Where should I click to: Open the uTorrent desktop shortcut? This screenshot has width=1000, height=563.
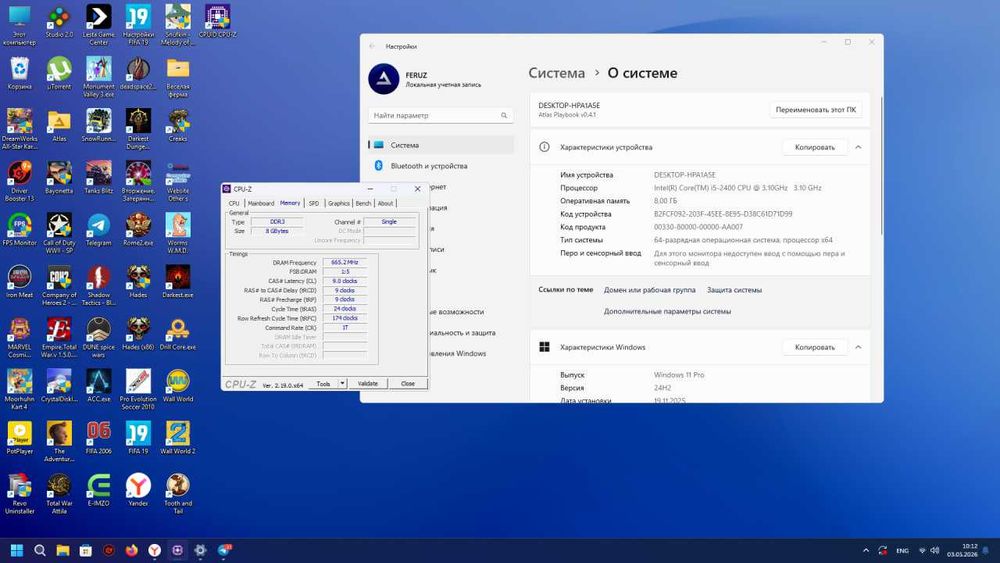coord(59,74)
